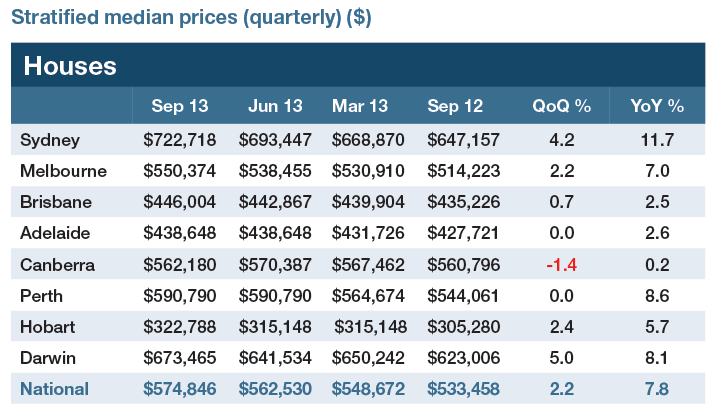The width and height of the screenshot is (710, 412).
Task: Click the National row label
Action: coord(55,389)
